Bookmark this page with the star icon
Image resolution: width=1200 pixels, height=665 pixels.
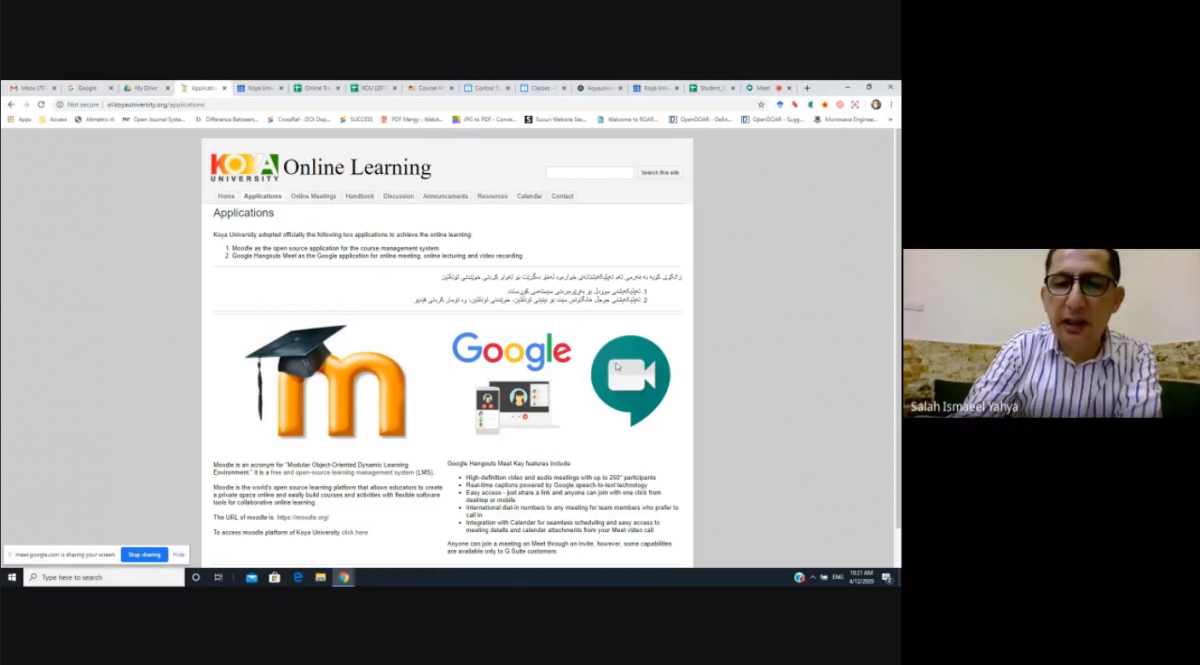point(761,104)
